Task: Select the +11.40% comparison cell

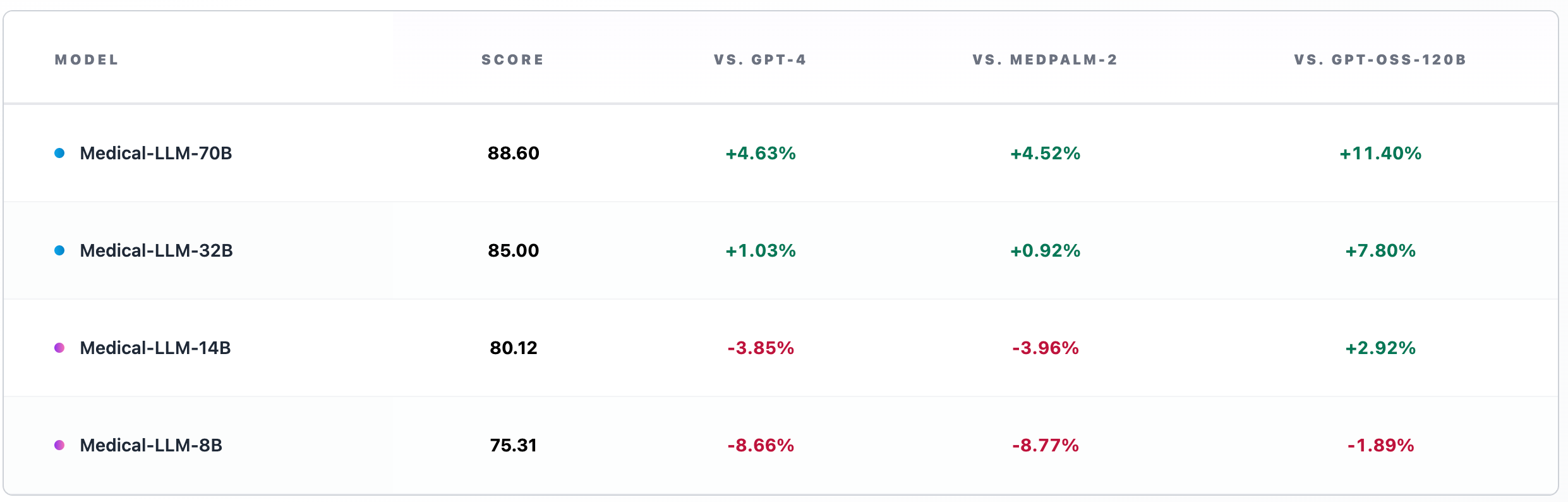Action: (x=1380, y=153)
